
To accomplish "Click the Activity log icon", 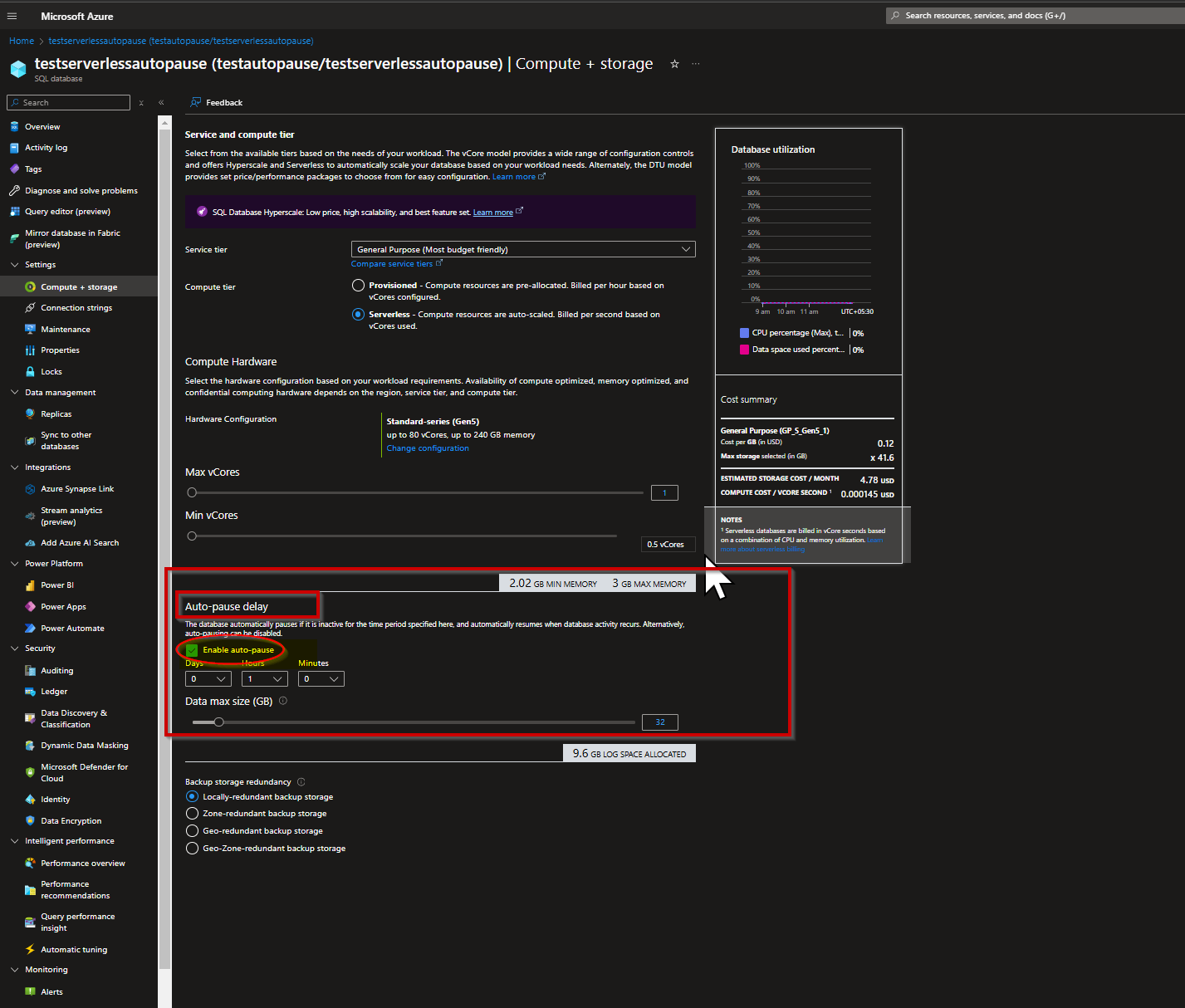I will pos(14,148).
